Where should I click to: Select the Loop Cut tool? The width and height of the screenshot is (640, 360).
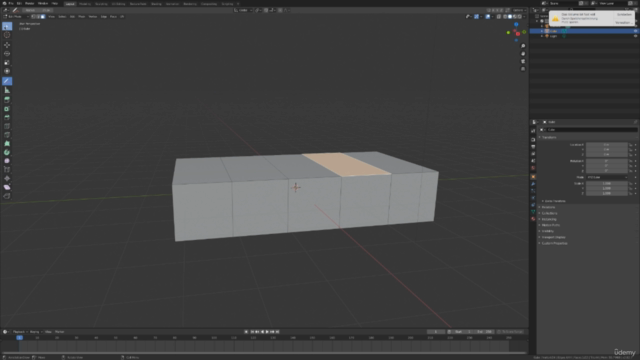pyautogui.click(x=7, y=126)
